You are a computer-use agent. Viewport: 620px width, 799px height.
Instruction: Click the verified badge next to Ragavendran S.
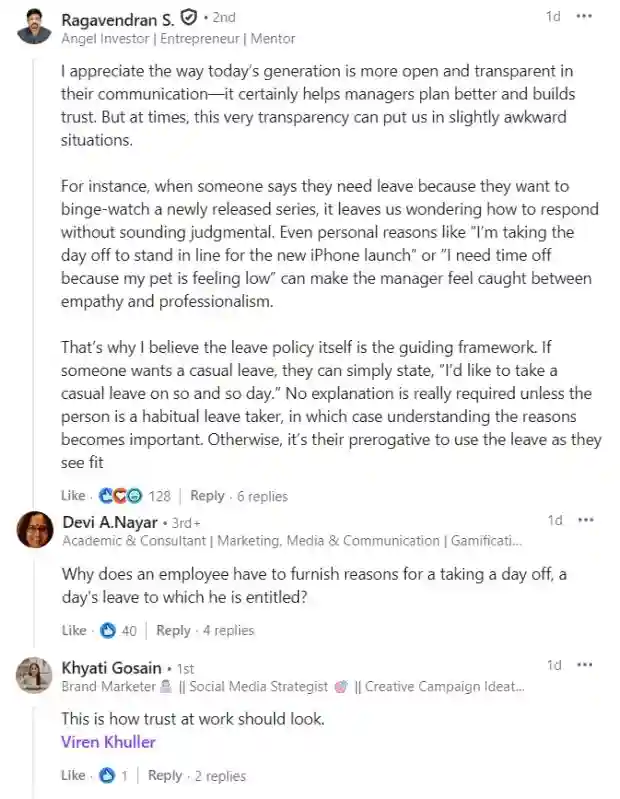coord(187,18)
